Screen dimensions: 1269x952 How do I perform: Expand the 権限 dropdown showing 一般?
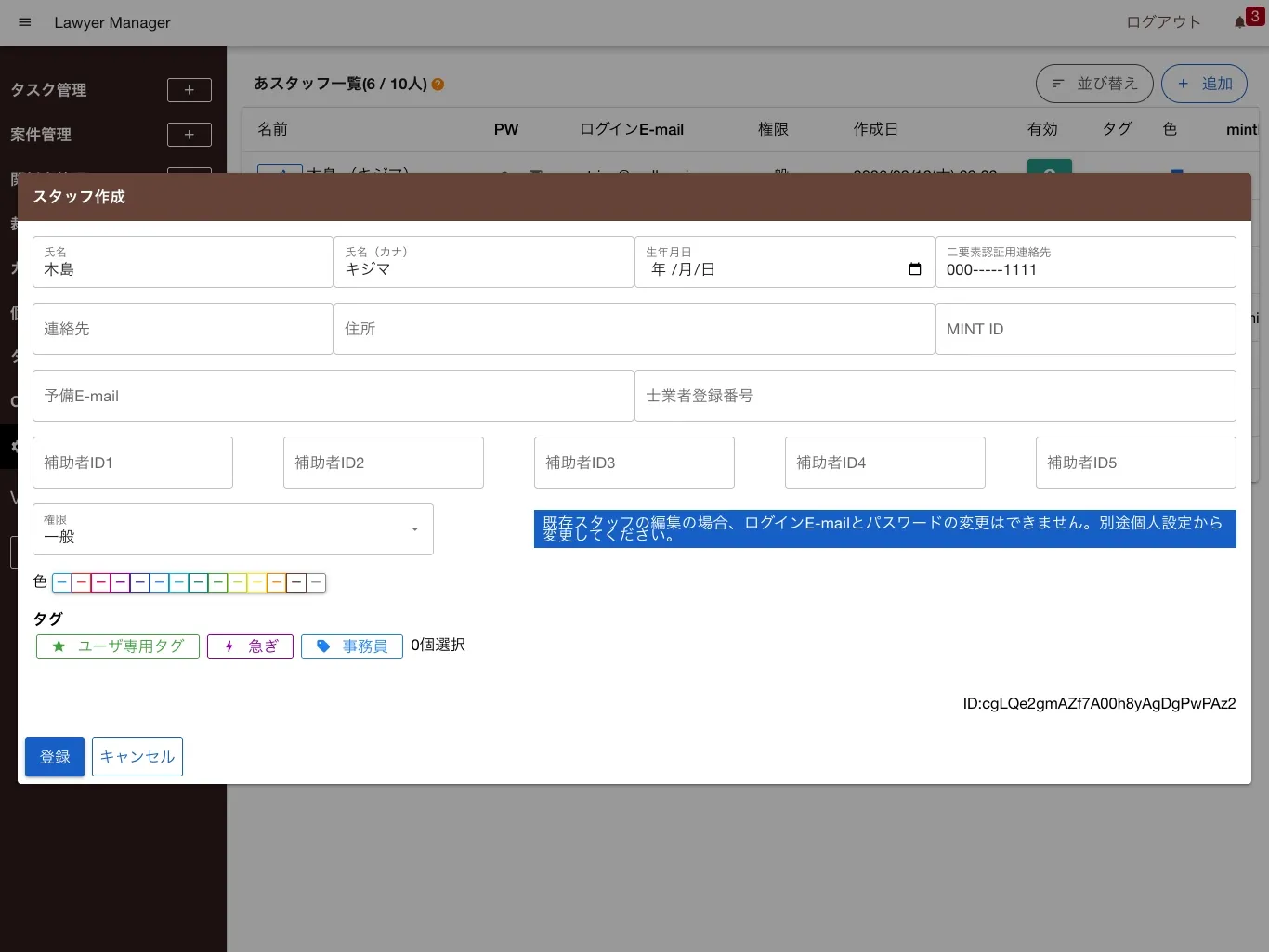(233, 529)
